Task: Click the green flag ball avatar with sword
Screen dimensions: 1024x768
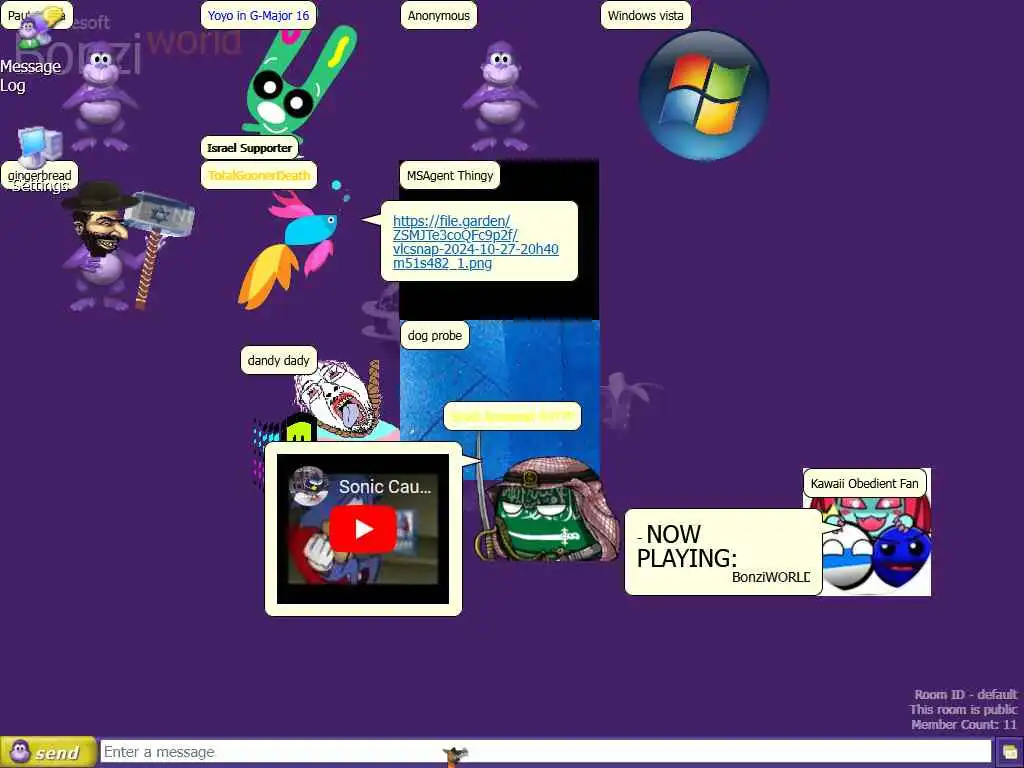Action: pyautogui.click(x=545, y=511)
